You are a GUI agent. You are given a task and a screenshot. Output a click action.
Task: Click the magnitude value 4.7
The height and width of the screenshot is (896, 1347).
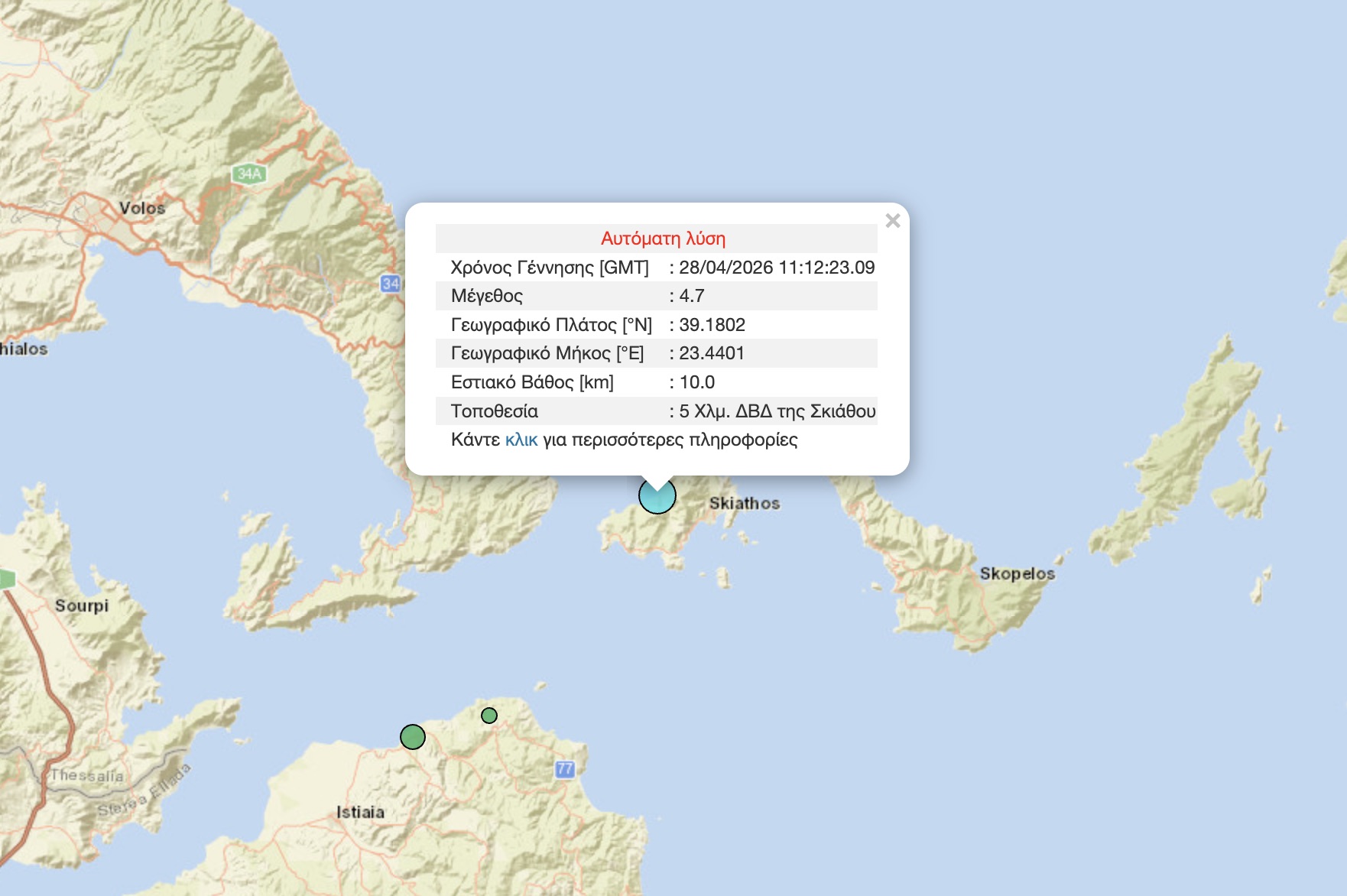692,296
